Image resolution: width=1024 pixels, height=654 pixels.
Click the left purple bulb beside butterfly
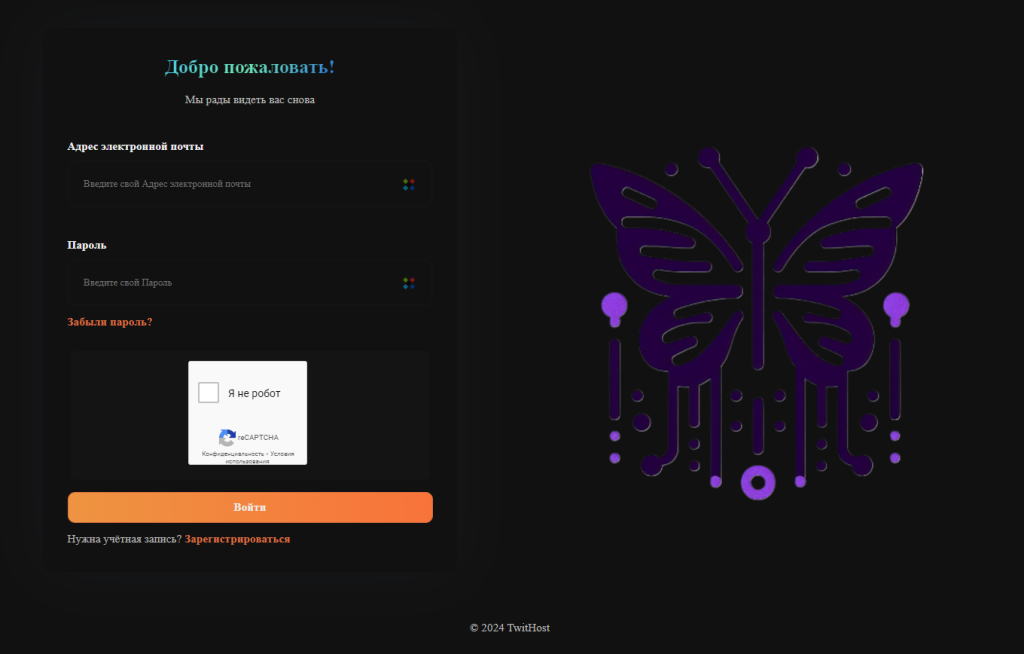(615, 308)
